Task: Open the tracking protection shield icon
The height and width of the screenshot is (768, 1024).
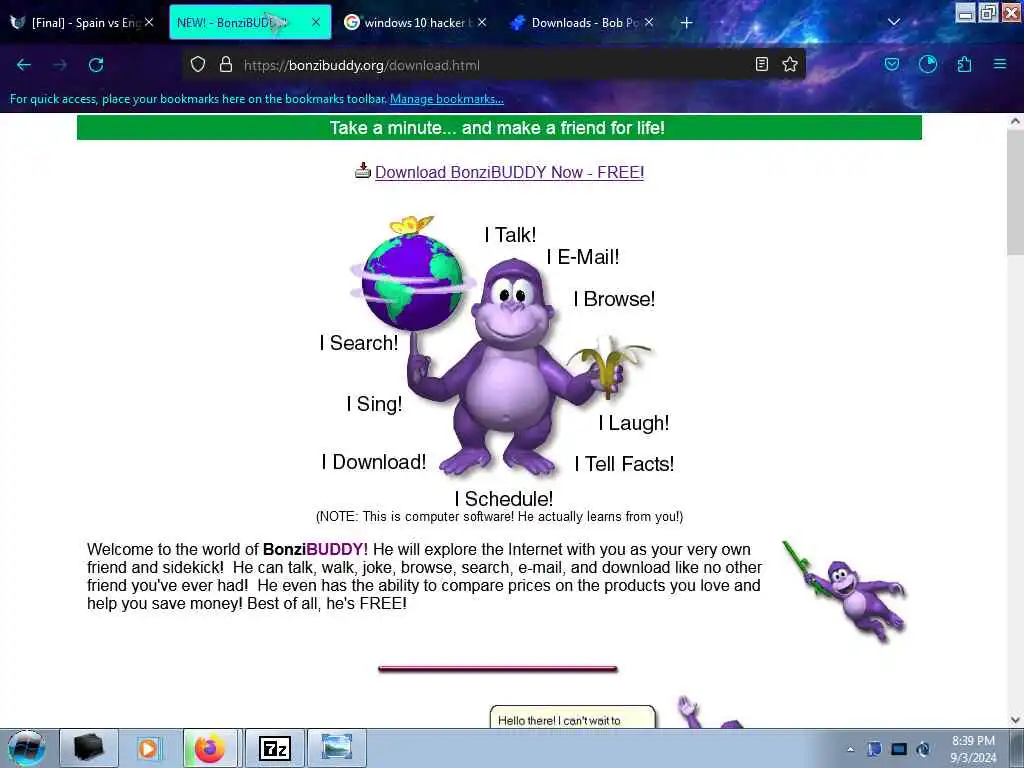Action: pyautogui.click(x=198, y=65)
